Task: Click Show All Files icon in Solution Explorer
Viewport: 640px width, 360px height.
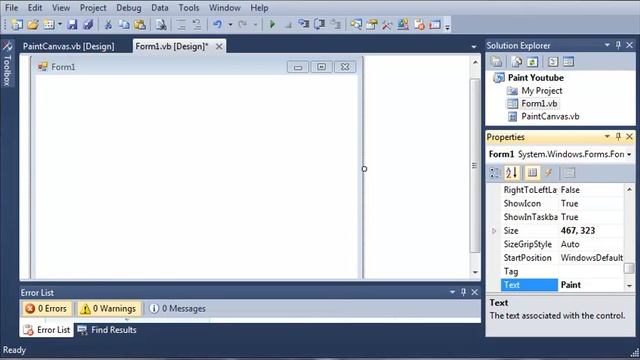Action: tap(516, 62)
